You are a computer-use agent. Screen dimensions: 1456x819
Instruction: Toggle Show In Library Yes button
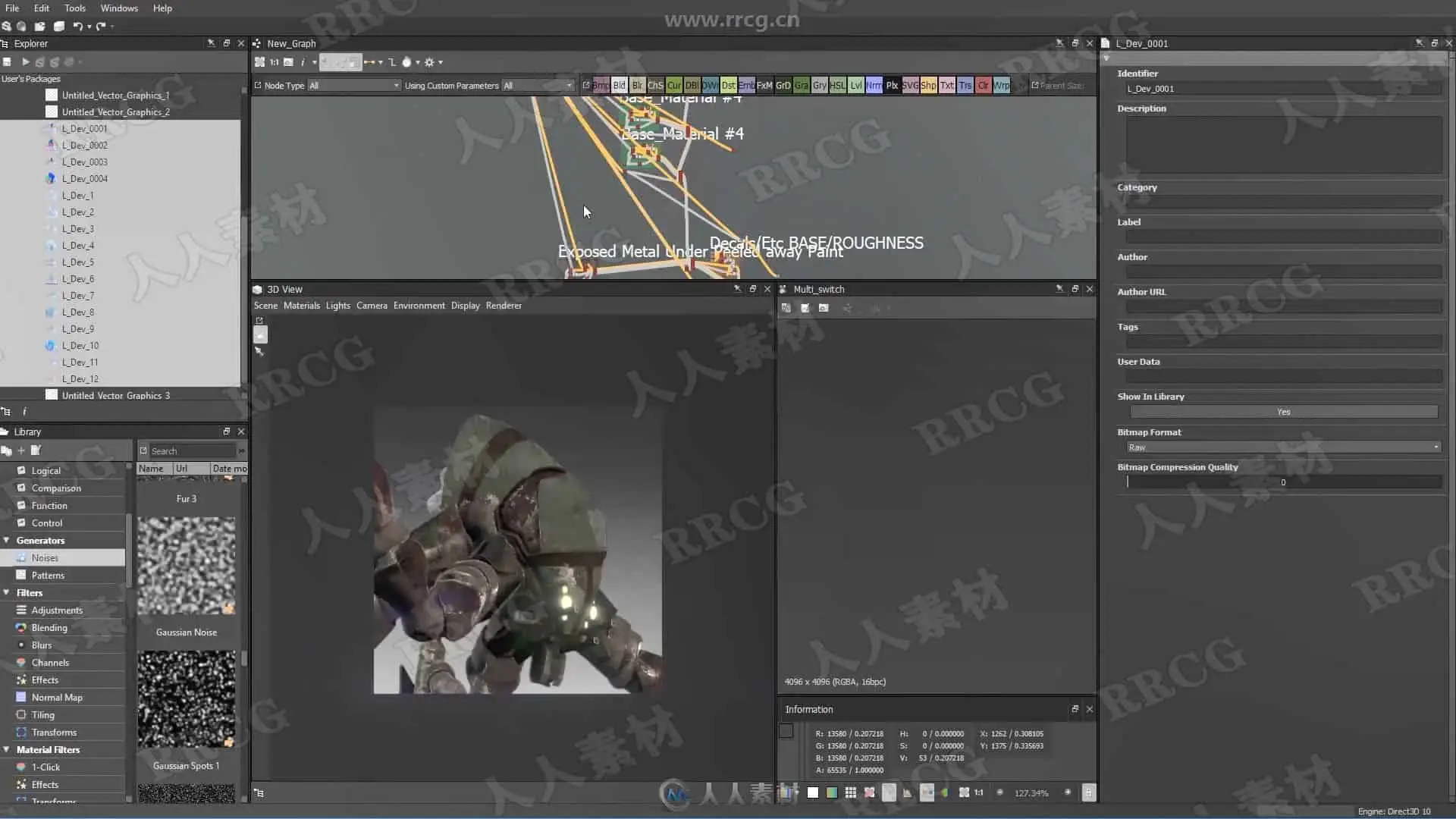click(x=1283, y=412)
